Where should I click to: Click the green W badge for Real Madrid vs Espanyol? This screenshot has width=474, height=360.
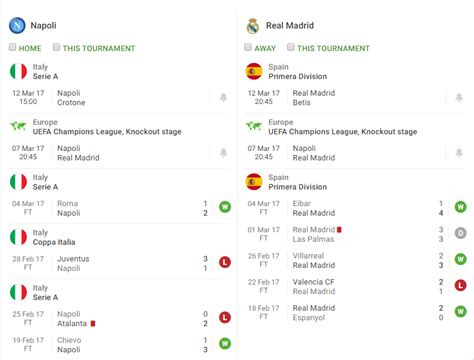[461, 312]
